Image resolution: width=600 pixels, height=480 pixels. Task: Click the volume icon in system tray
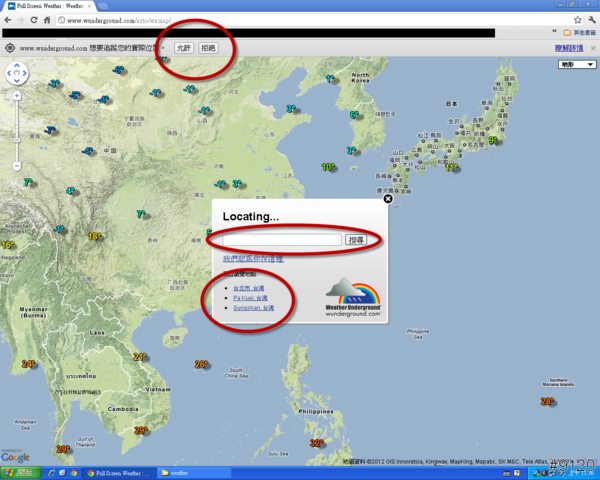(x=544, y=473)
